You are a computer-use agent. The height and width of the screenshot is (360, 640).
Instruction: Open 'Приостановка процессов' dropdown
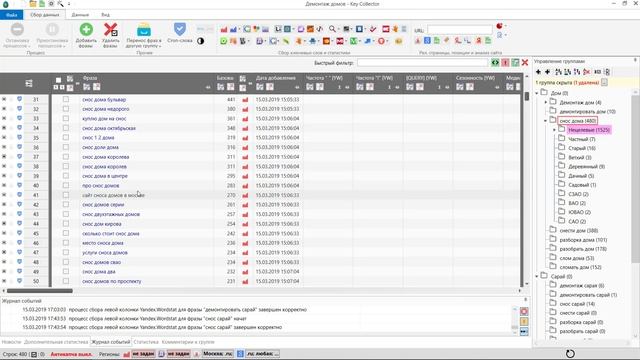point(52,43)
